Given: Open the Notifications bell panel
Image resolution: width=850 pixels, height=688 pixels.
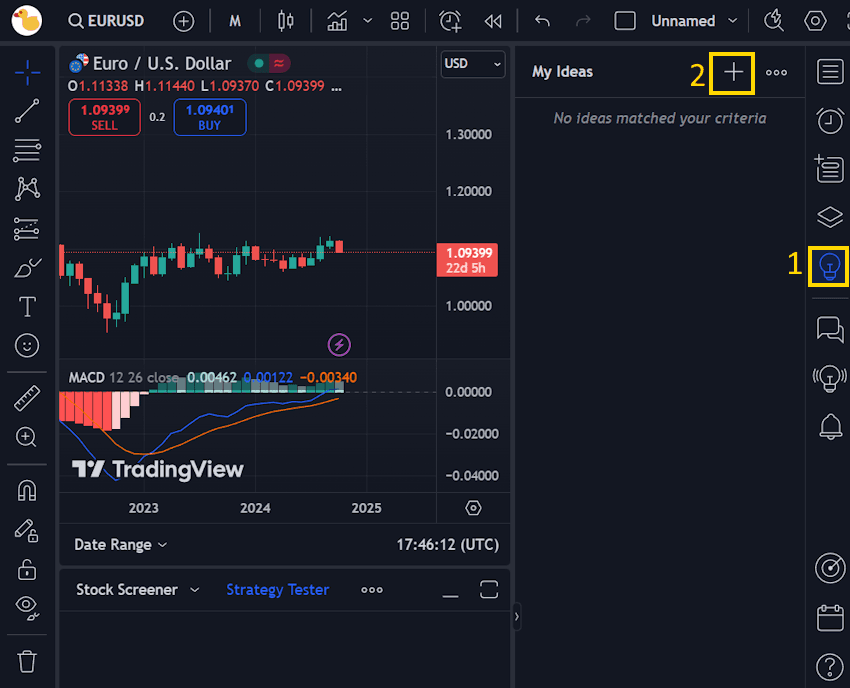Looking at the screenshot, I should point(829,427).
